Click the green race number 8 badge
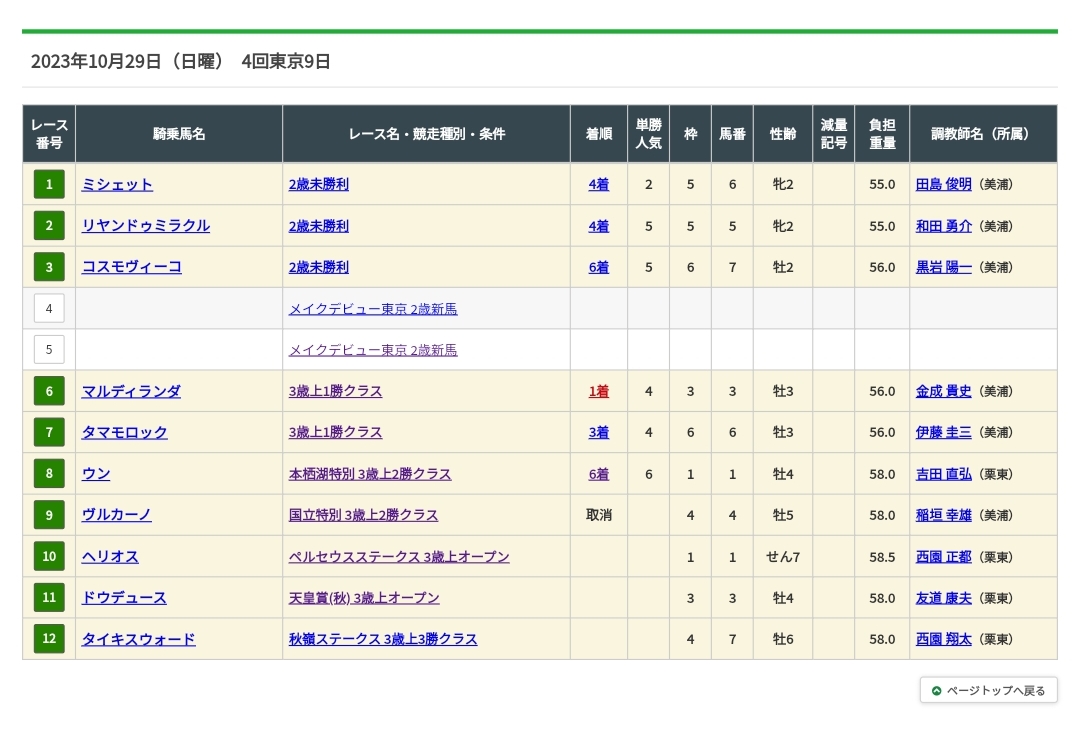 click(x=49, y=474)
